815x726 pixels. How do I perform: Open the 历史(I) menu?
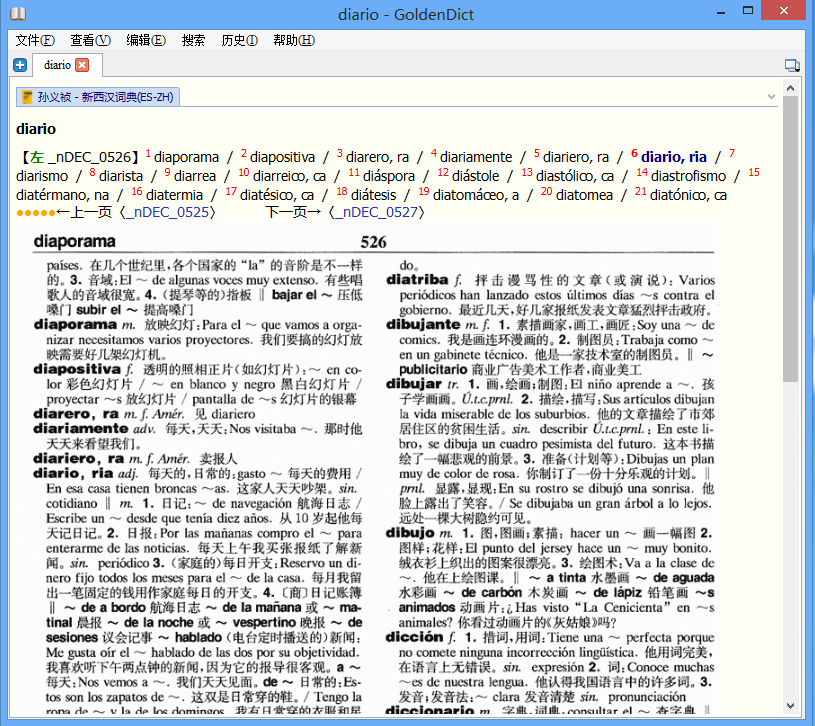click(x=240, y=40)
